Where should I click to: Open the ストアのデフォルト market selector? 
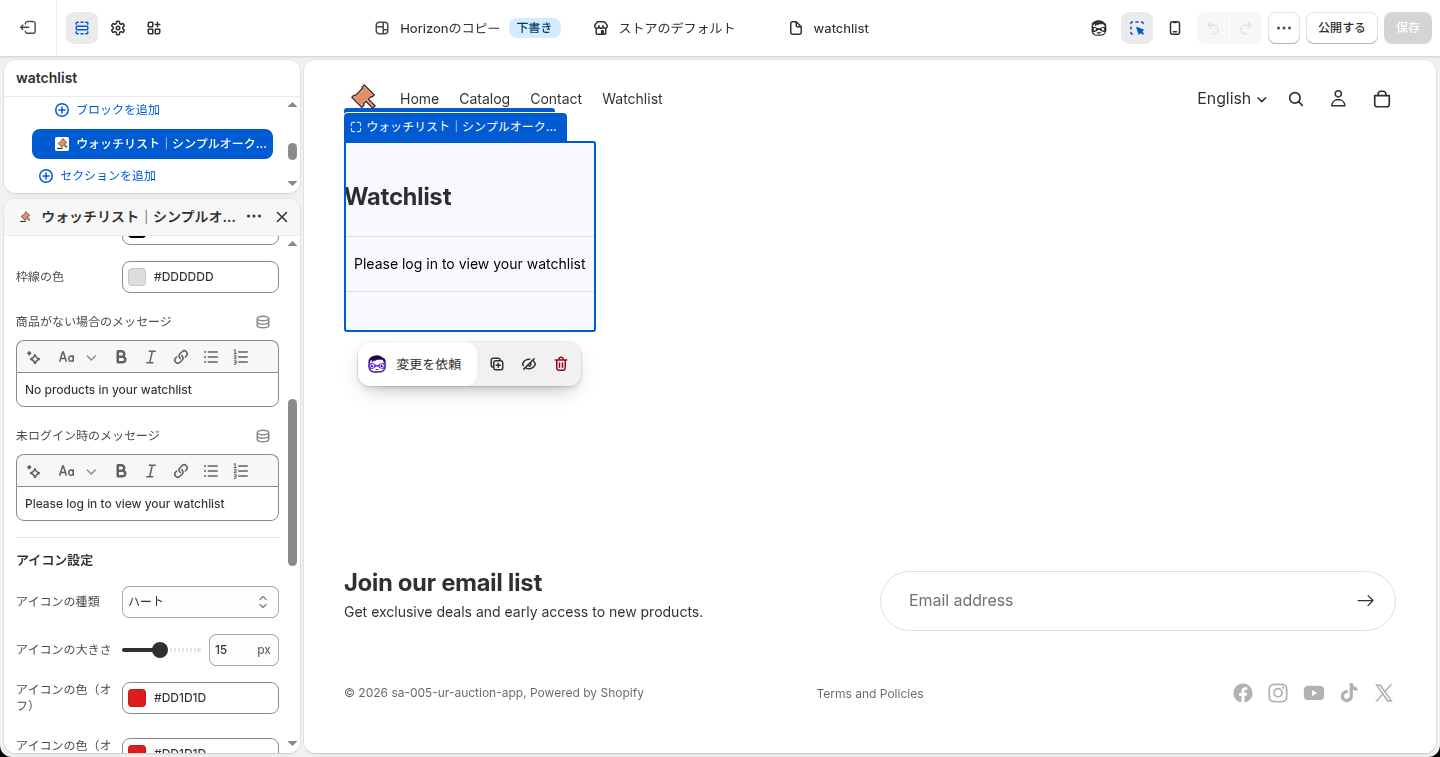[x=664, y=28]
